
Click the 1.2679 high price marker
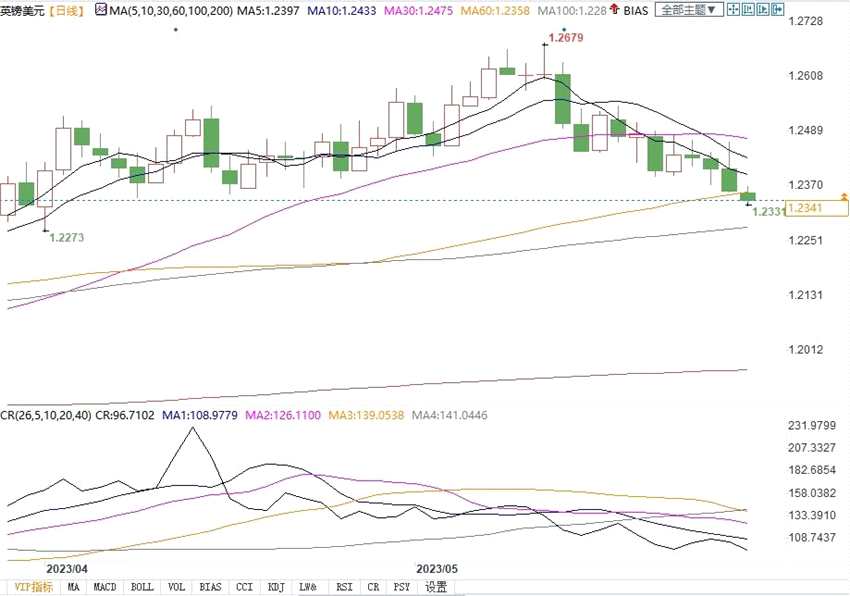566,38
